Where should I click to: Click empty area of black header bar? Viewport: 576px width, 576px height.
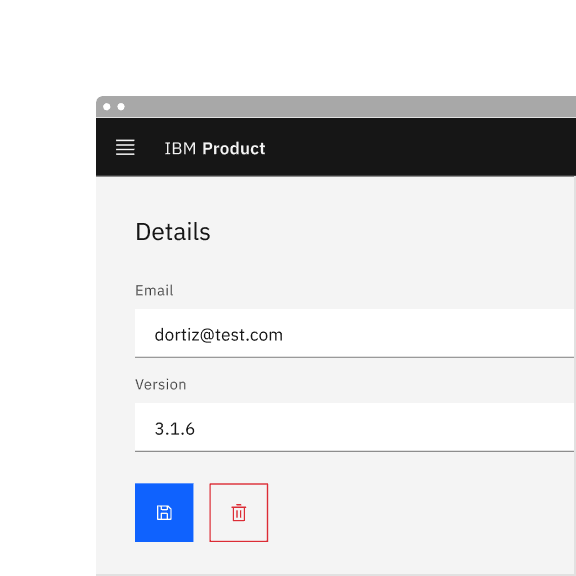419,148
